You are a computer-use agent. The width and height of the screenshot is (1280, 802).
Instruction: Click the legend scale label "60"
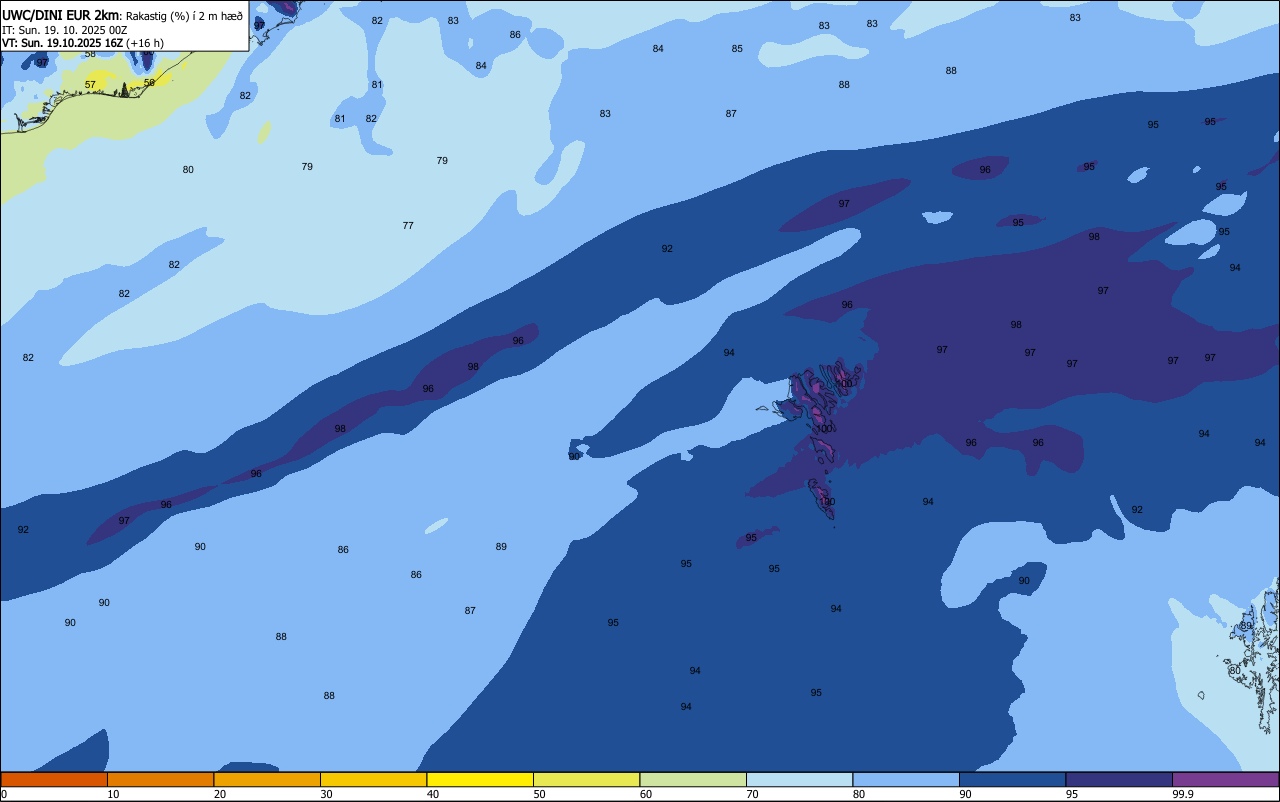(646, 794)
